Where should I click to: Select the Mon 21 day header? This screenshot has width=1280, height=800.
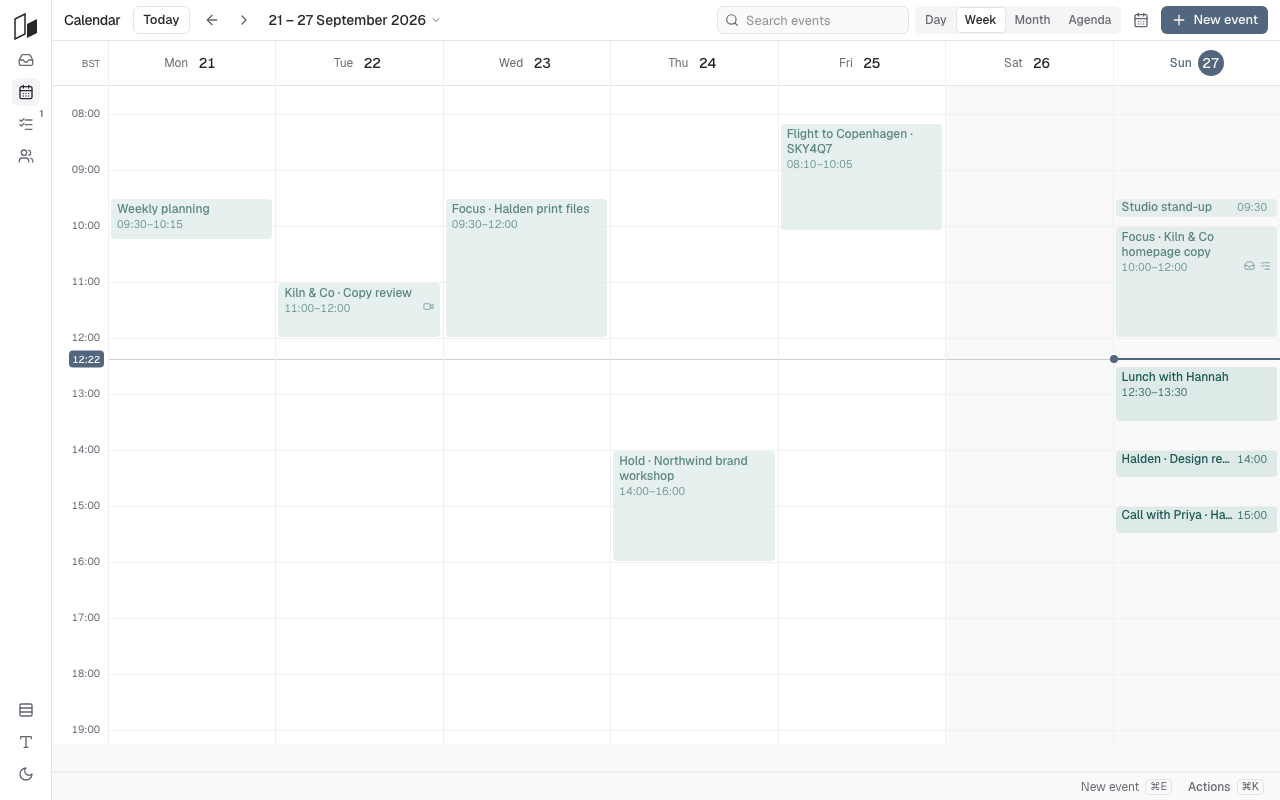pyautogui.click(x=191, y=63)
